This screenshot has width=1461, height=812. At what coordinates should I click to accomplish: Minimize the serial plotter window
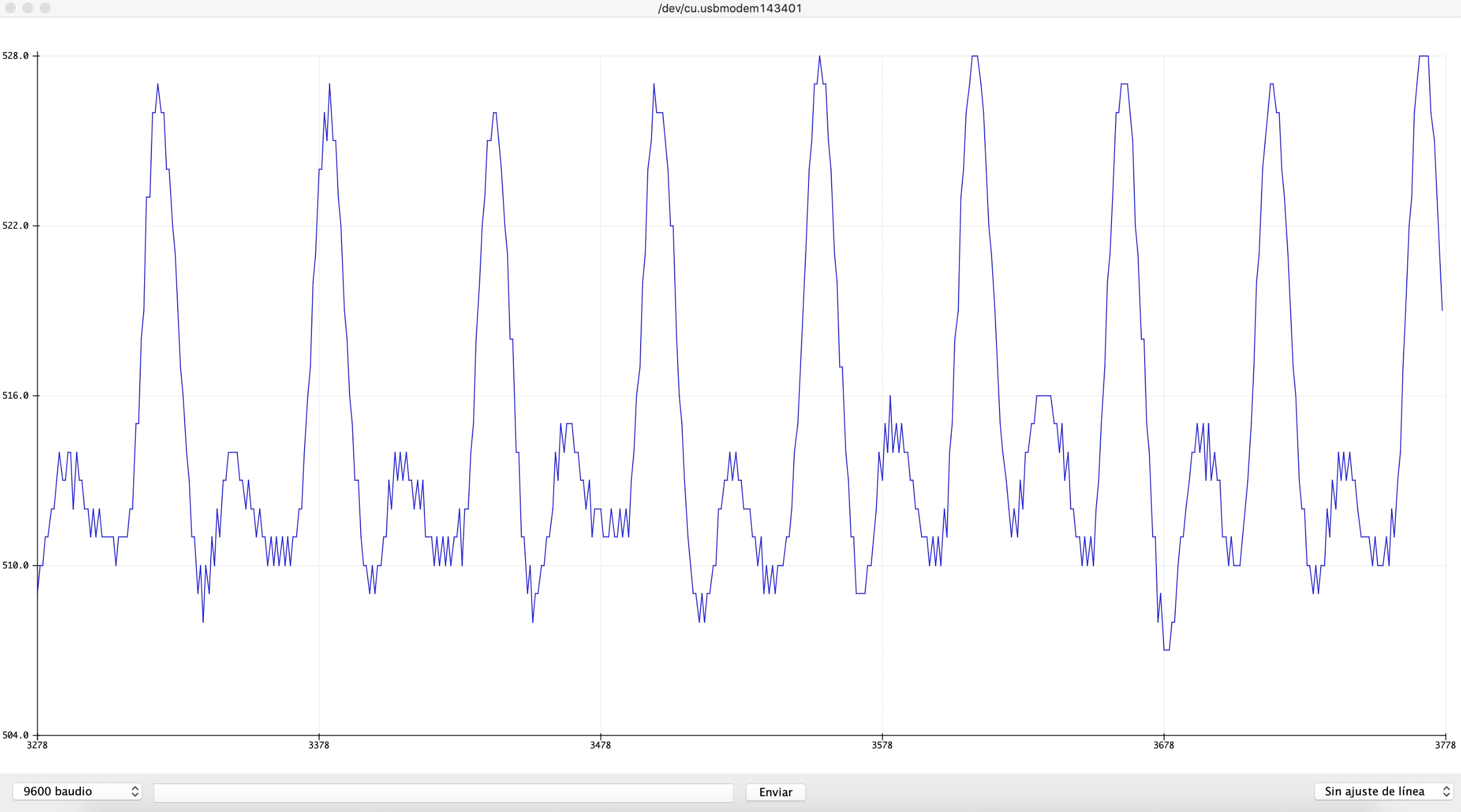pyautogui.click(x=28, y=8)
